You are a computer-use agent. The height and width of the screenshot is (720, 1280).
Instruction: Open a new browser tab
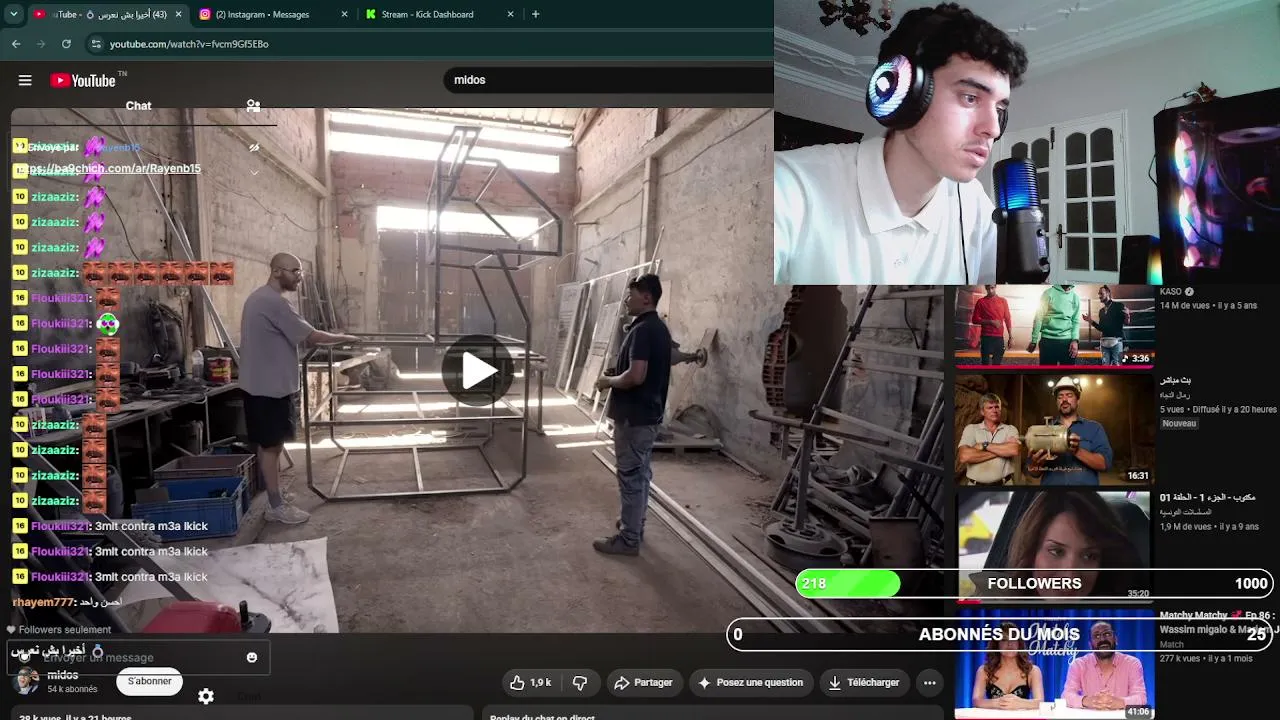coord(535,14)
